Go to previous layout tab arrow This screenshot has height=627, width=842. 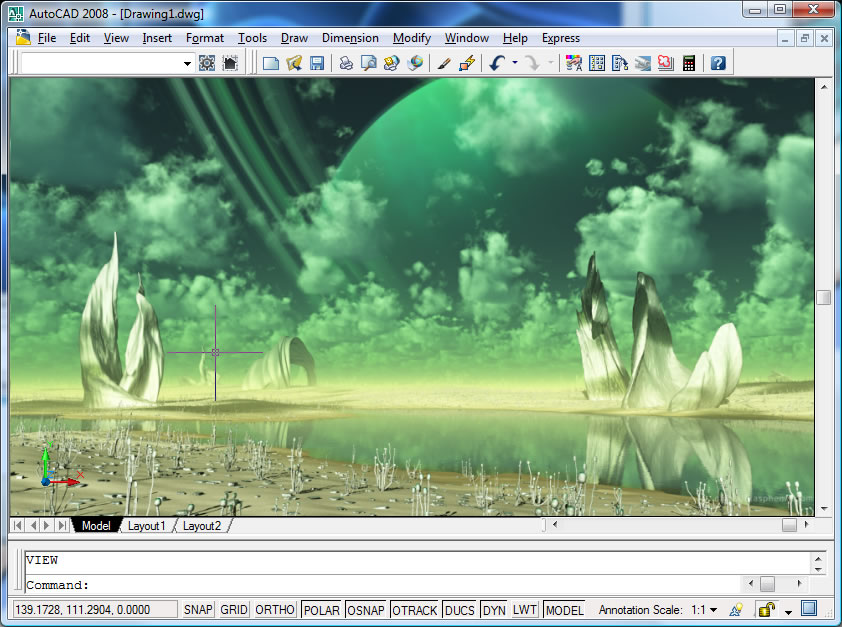coord(33,525)
